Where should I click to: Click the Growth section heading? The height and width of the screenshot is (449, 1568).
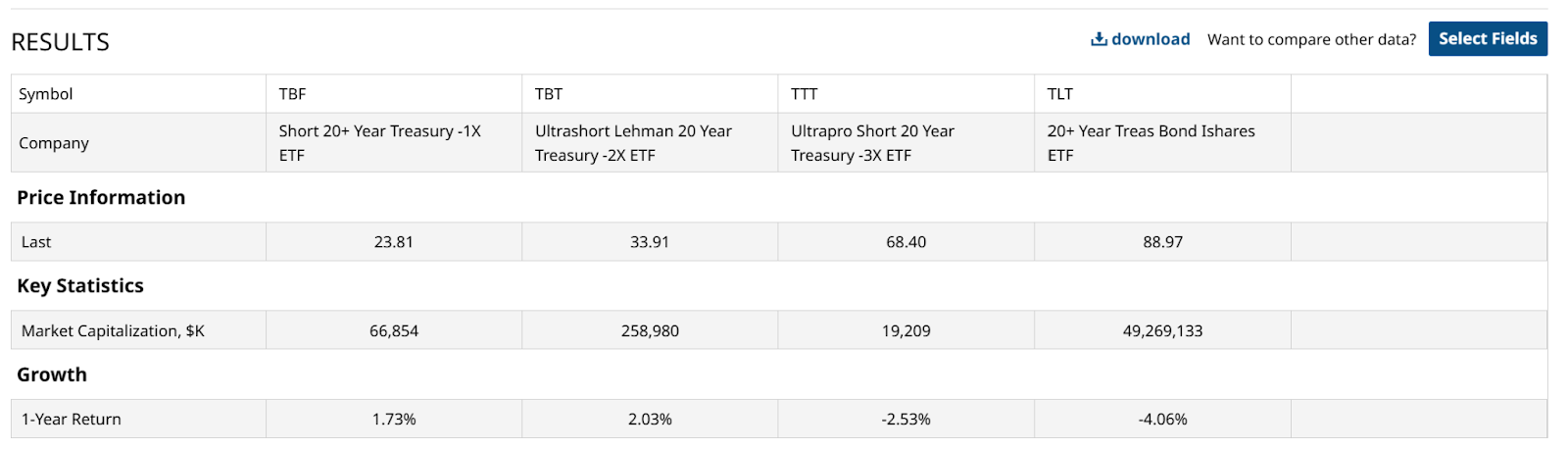click(x=52, y=374)
